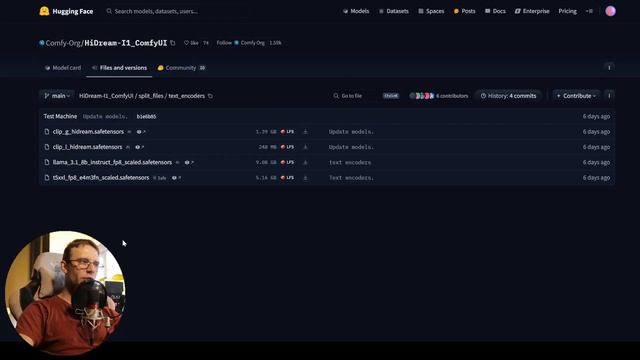Open the HiDream-I1_ComfyUI repository title
The image size is (640, 360).
(125, 43)
